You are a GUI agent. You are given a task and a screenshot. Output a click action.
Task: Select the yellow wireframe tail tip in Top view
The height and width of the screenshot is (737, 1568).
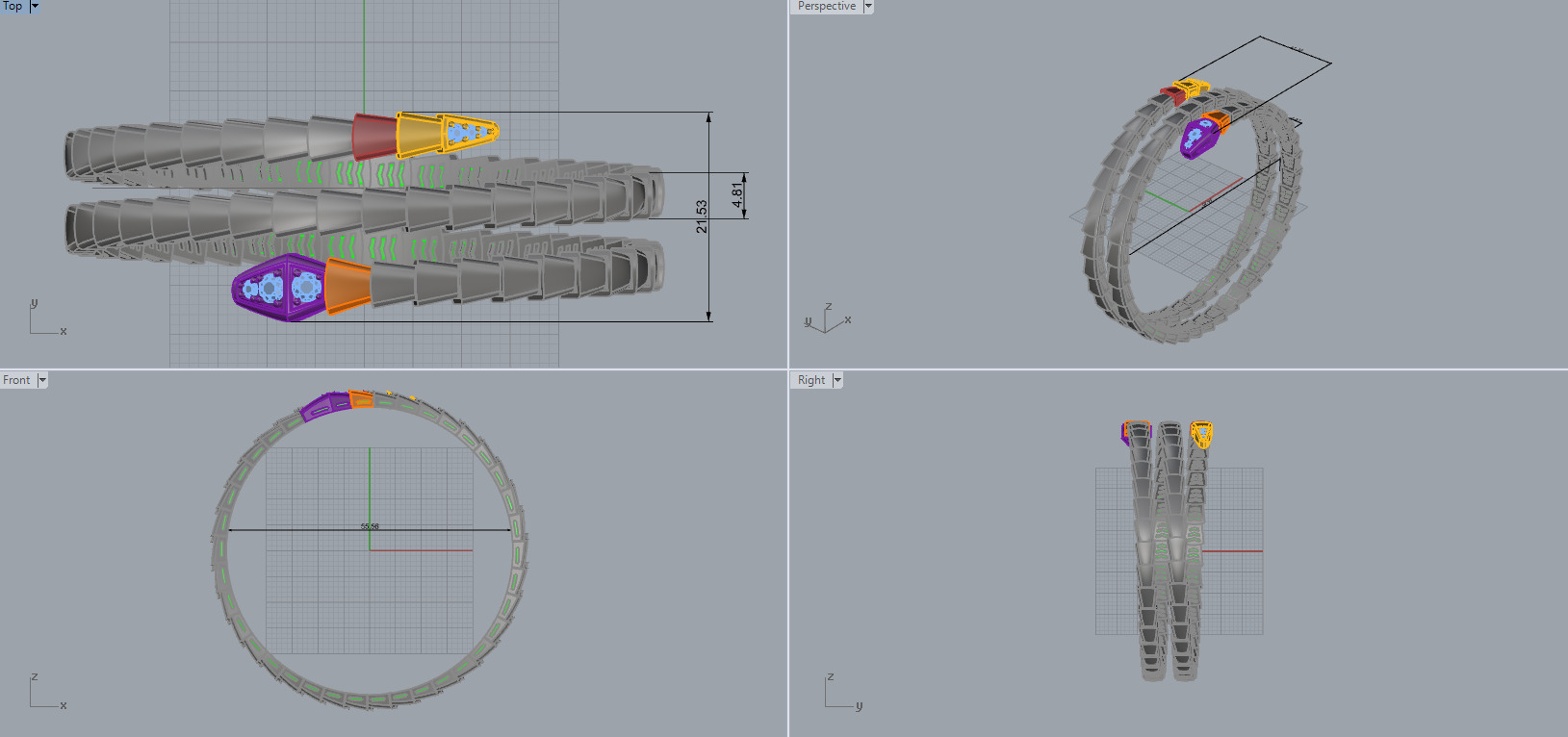pos(470,132)
